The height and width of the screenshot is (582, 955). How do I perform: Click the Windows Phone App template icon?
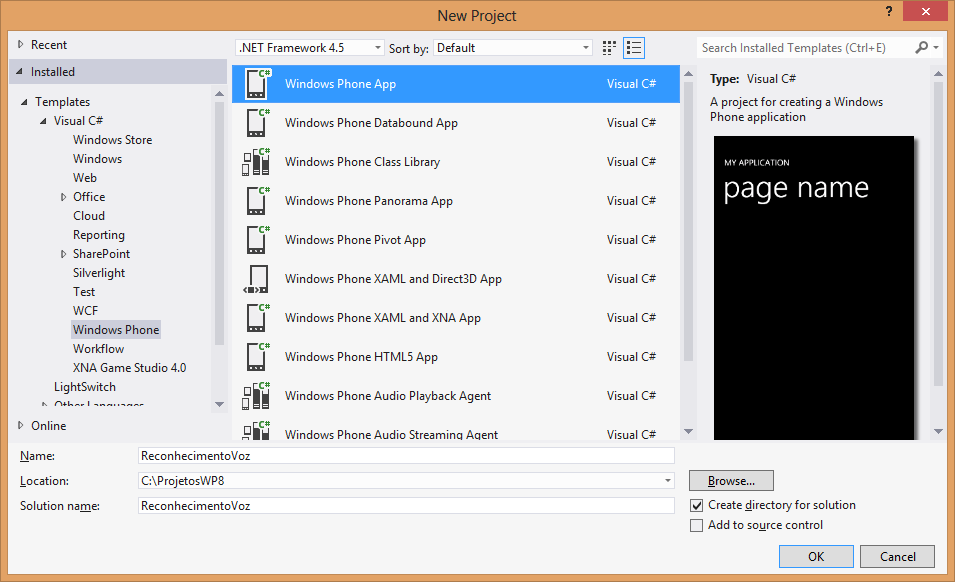click(x=257, y=84)
